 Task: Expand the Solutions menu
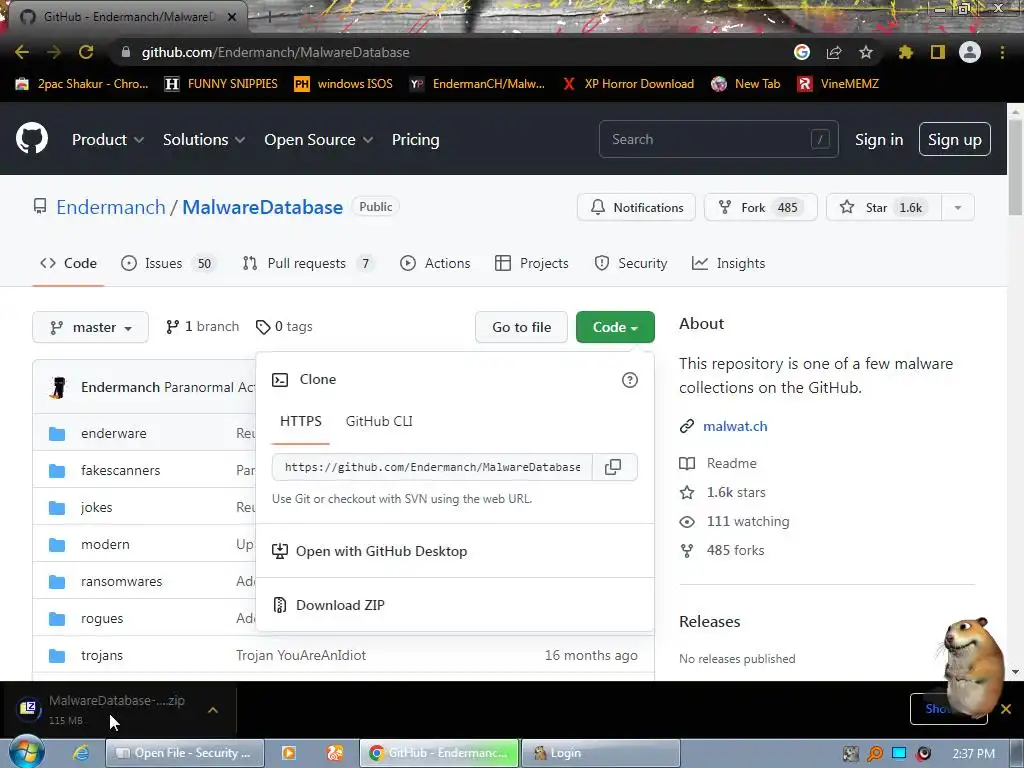coord(204,140)
